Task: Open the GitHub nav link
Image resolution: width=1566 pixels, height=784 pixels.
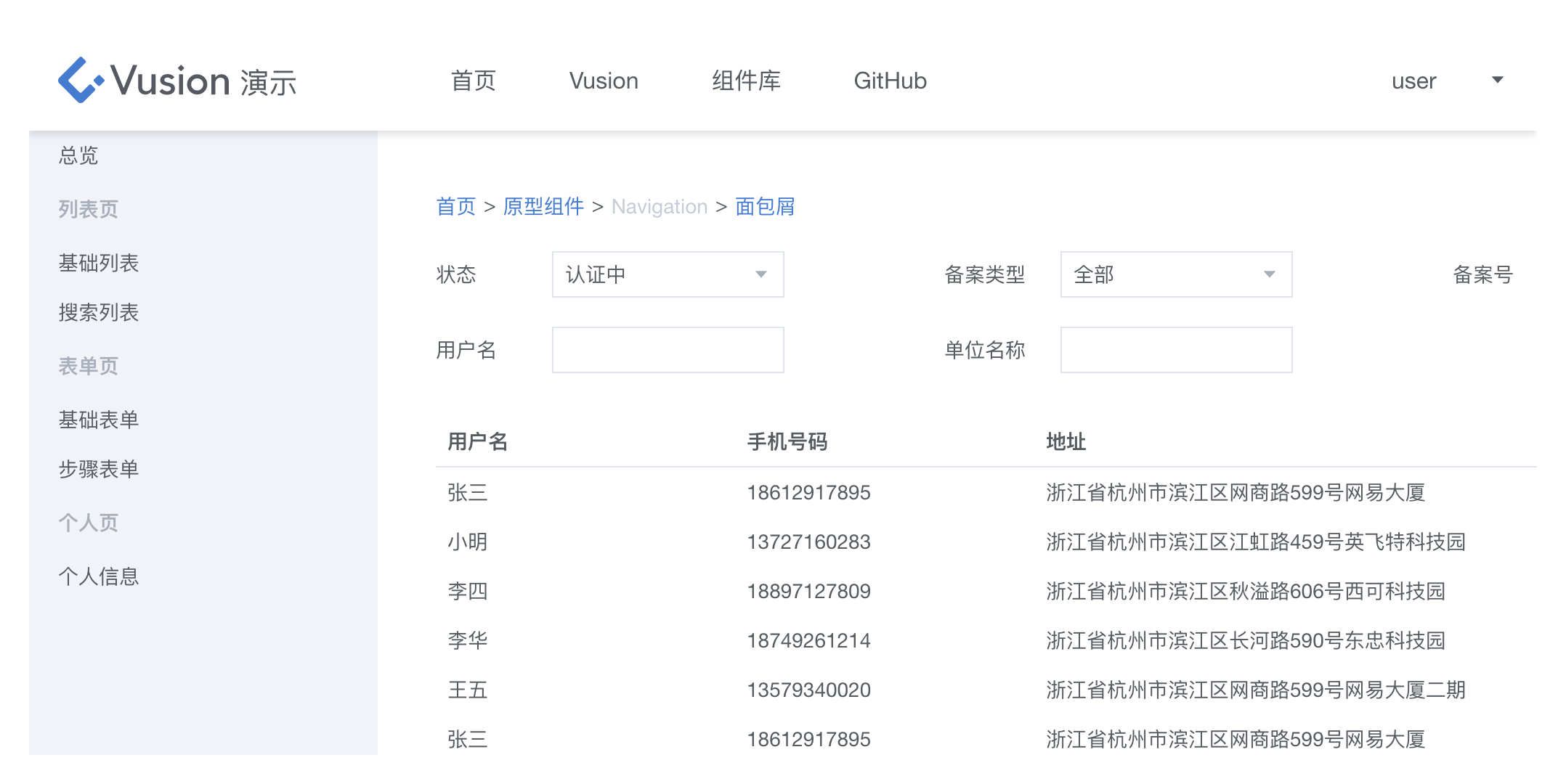Action: point(890,81)
